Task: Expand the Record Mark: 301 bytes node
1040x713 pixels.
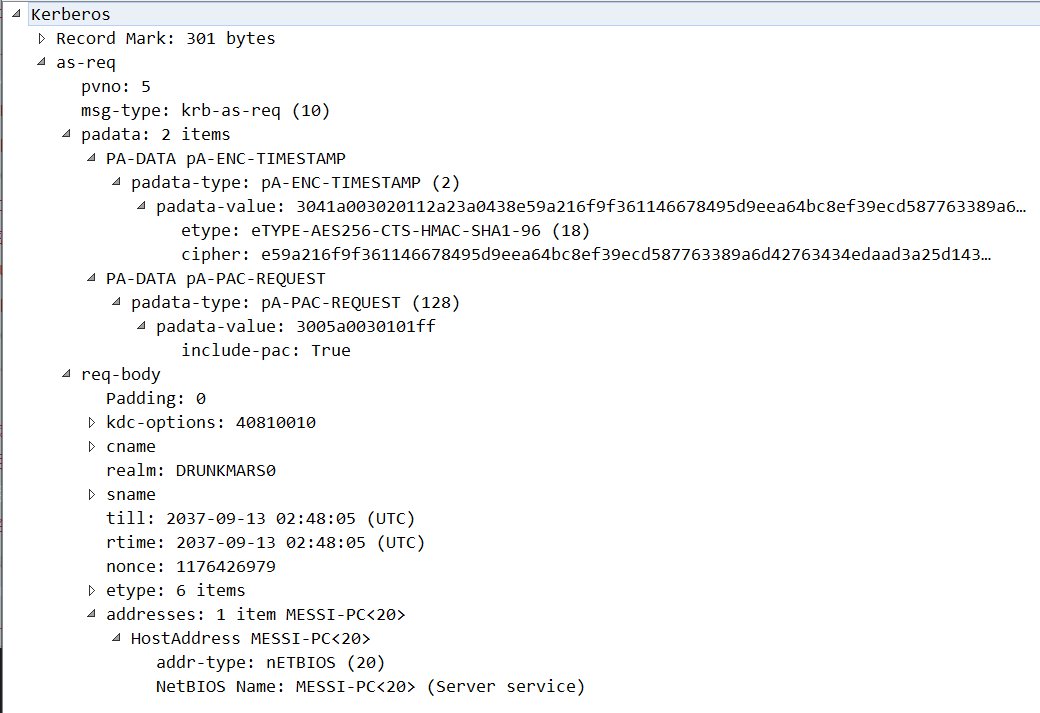Action: [x=42, y=38]
